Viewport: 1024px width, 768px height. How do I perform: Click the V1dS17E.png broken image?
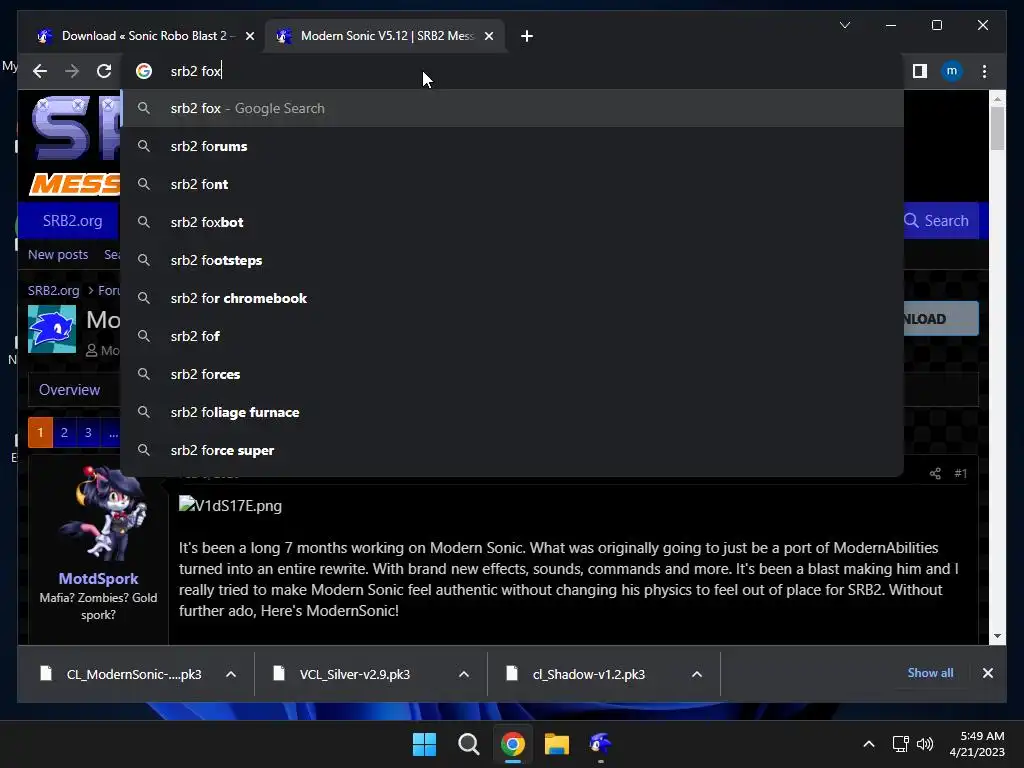[231, 505]
